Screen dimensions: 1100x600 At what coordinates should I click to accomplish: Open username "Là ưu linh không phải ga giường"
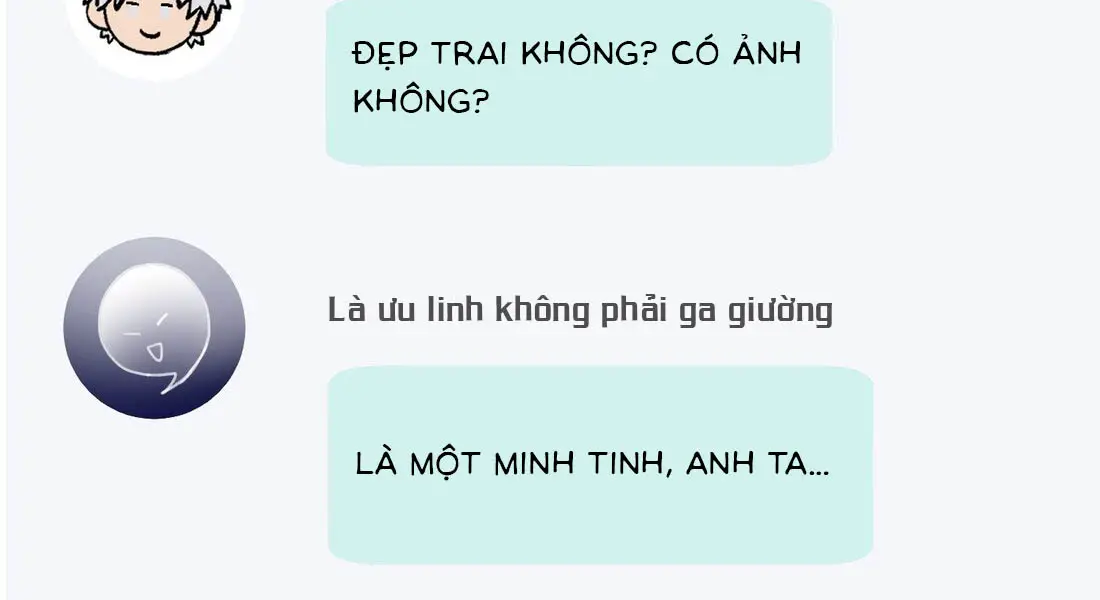tap(580, 309)
